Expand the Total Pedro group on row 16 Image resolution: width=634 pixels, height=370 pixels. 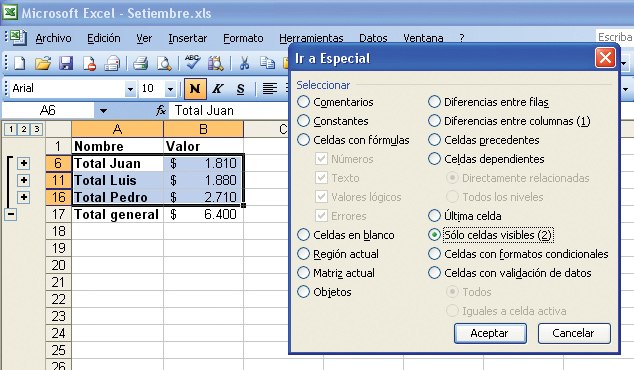point(24,197)
